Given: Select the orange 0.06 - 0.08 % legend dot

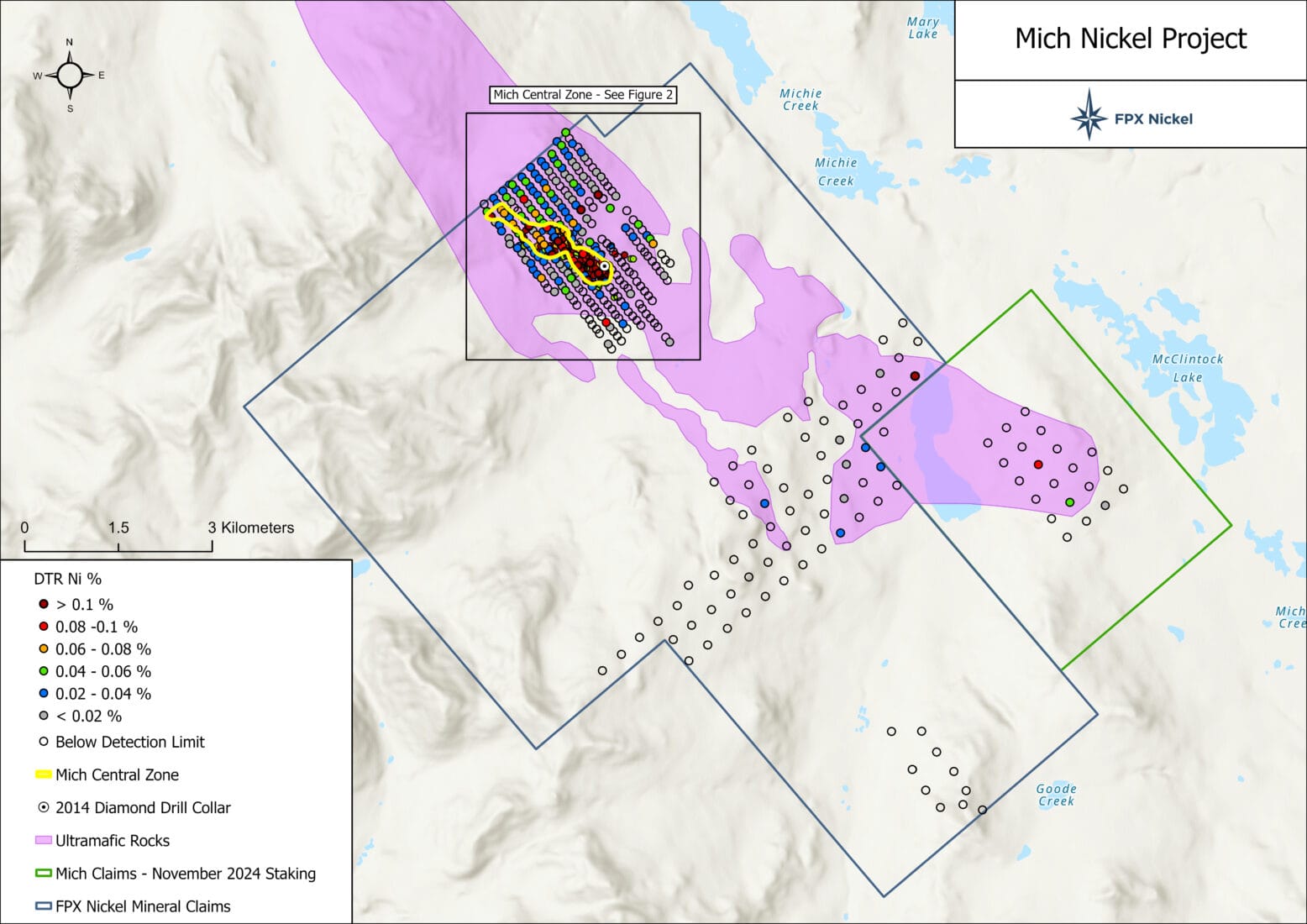Looking at the screenshot, I should (44, 649).
